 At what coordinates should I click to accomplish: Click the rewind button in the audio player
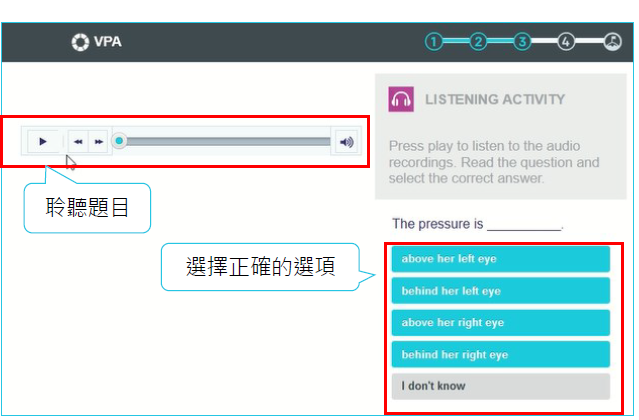pos(78,142)
